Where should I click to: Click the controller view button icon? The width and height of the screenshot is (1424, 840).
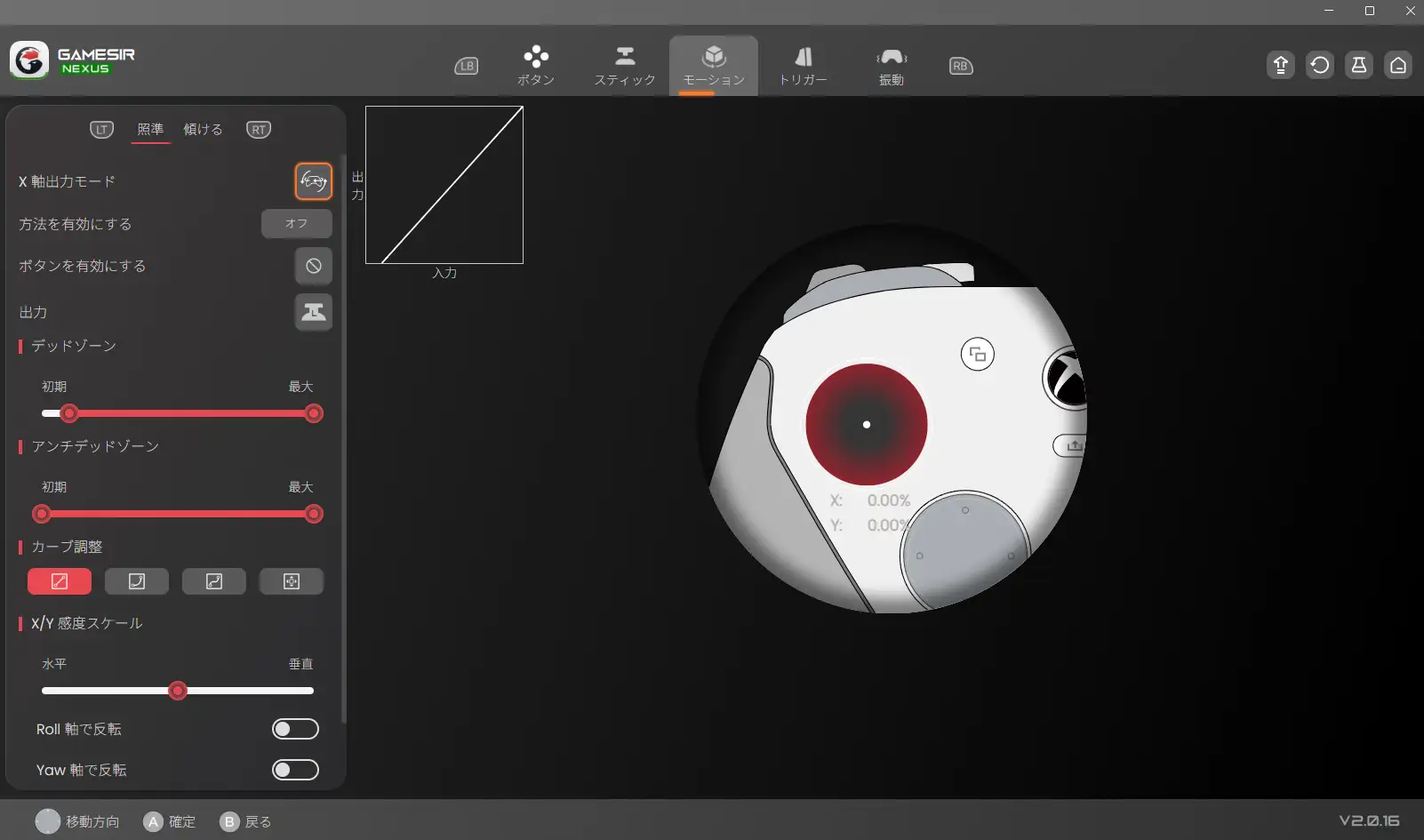pyautogui.click(x=978, y=355)
